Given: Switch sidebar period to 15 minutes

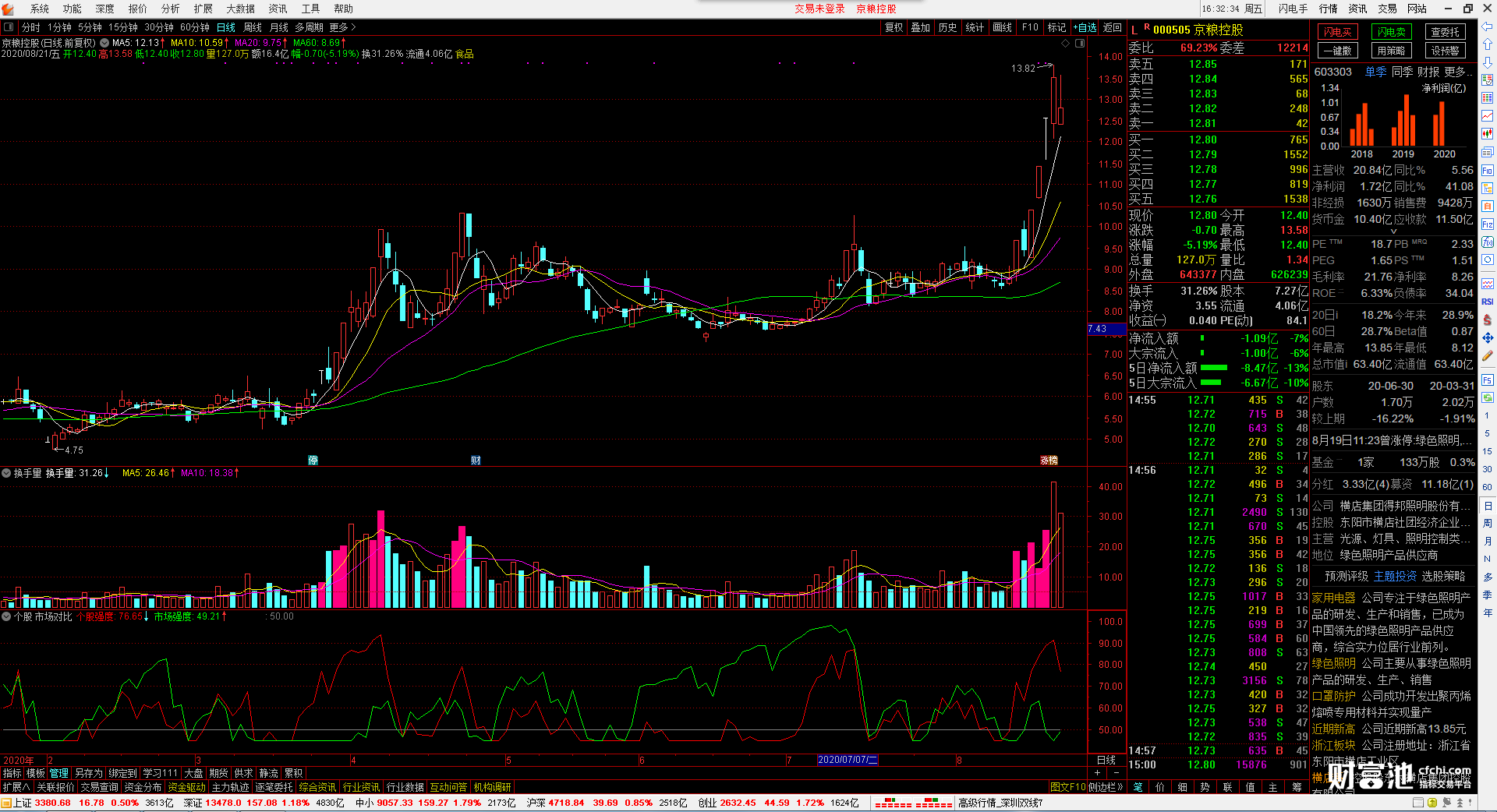Looking at the screenshot, I should click(x=1488, y=451).
